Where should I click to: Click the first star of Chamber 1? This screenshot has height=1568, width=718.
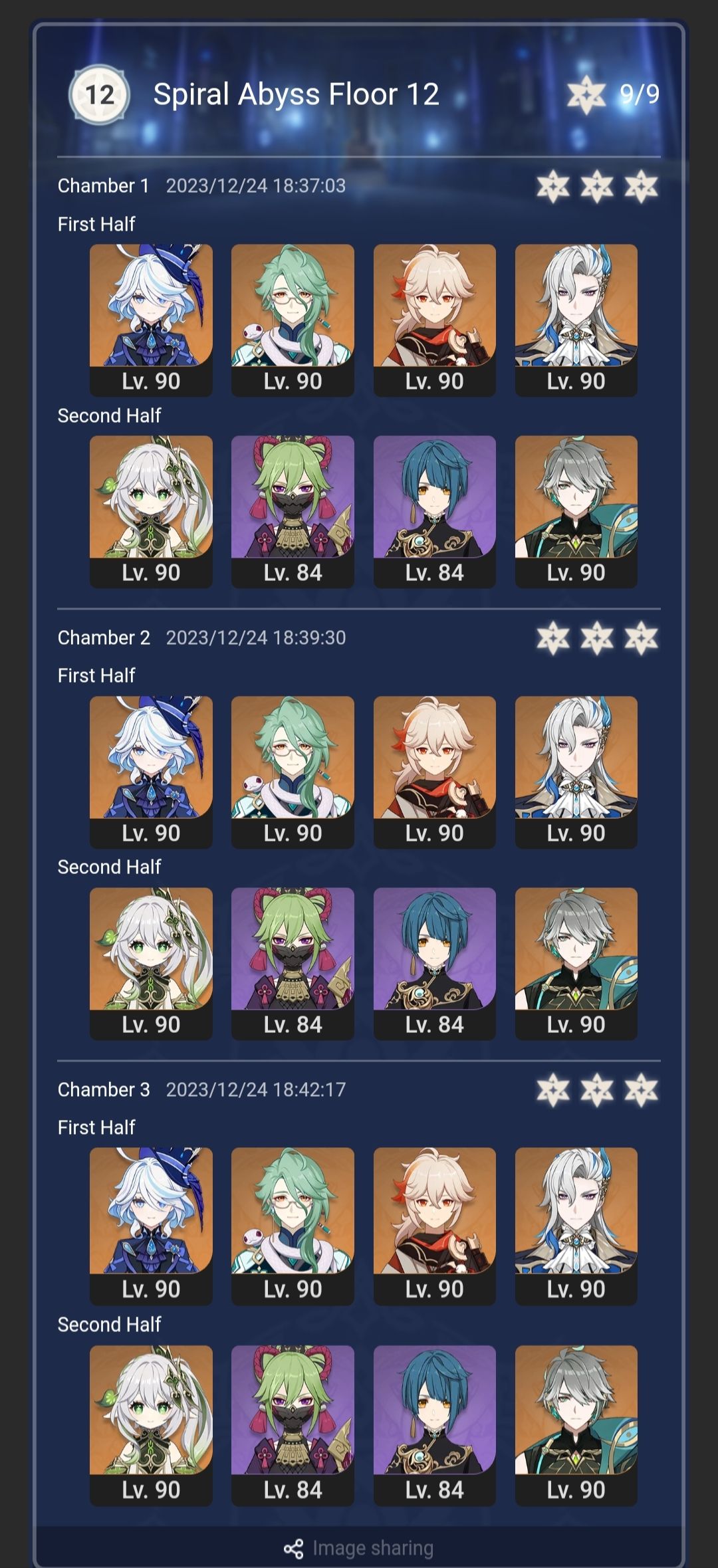[x=553, y=186]
